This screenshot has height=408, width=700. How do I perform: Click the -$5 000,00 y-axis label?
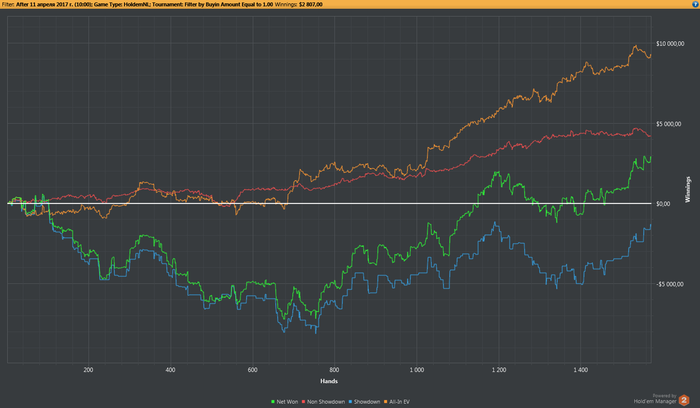[x=669, y=284]
